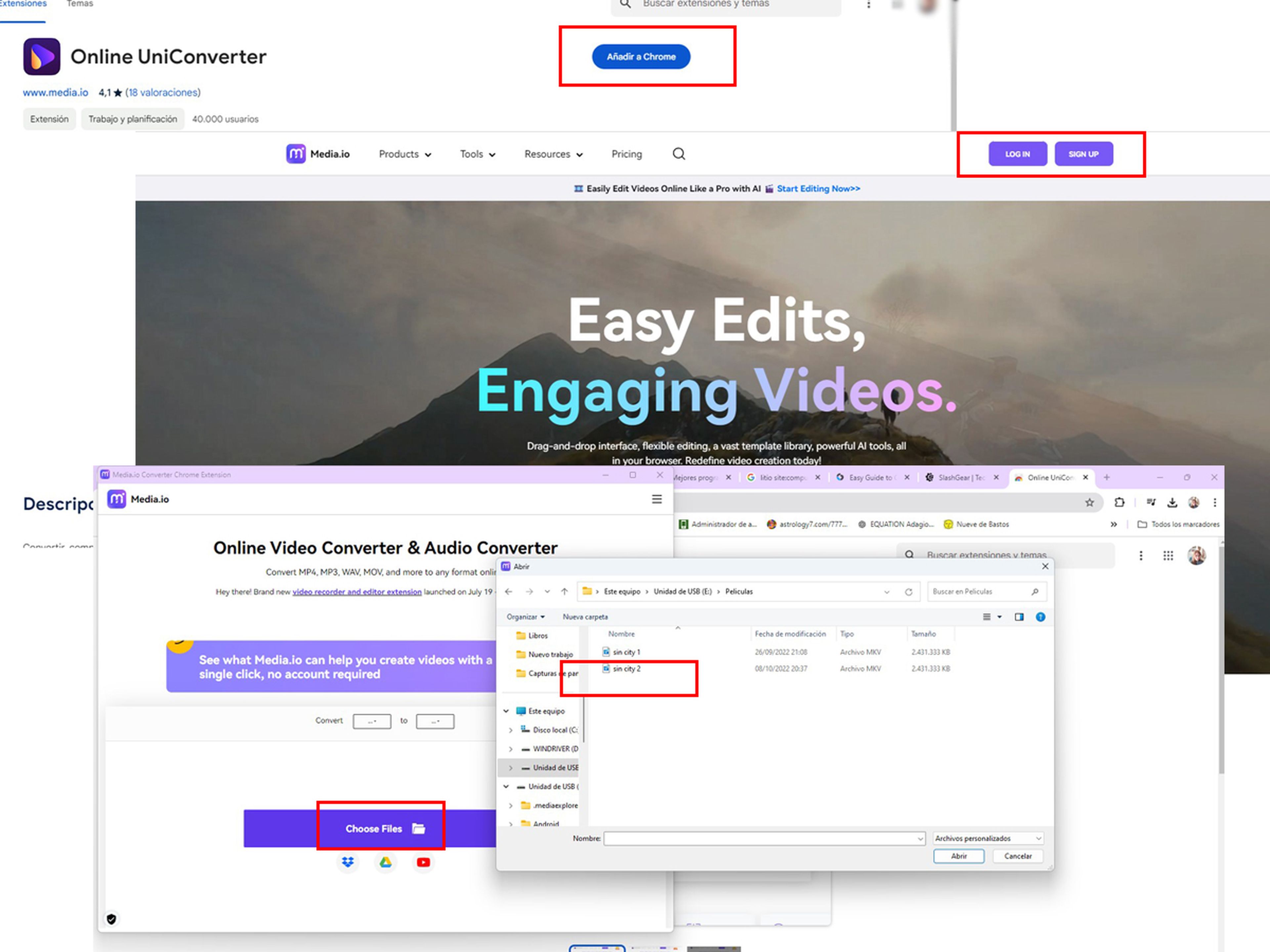Image resolution: width=1270 pixels, height=952 pixels.
Task: Click the Media.io logo in site header
Action: point(317,154)
